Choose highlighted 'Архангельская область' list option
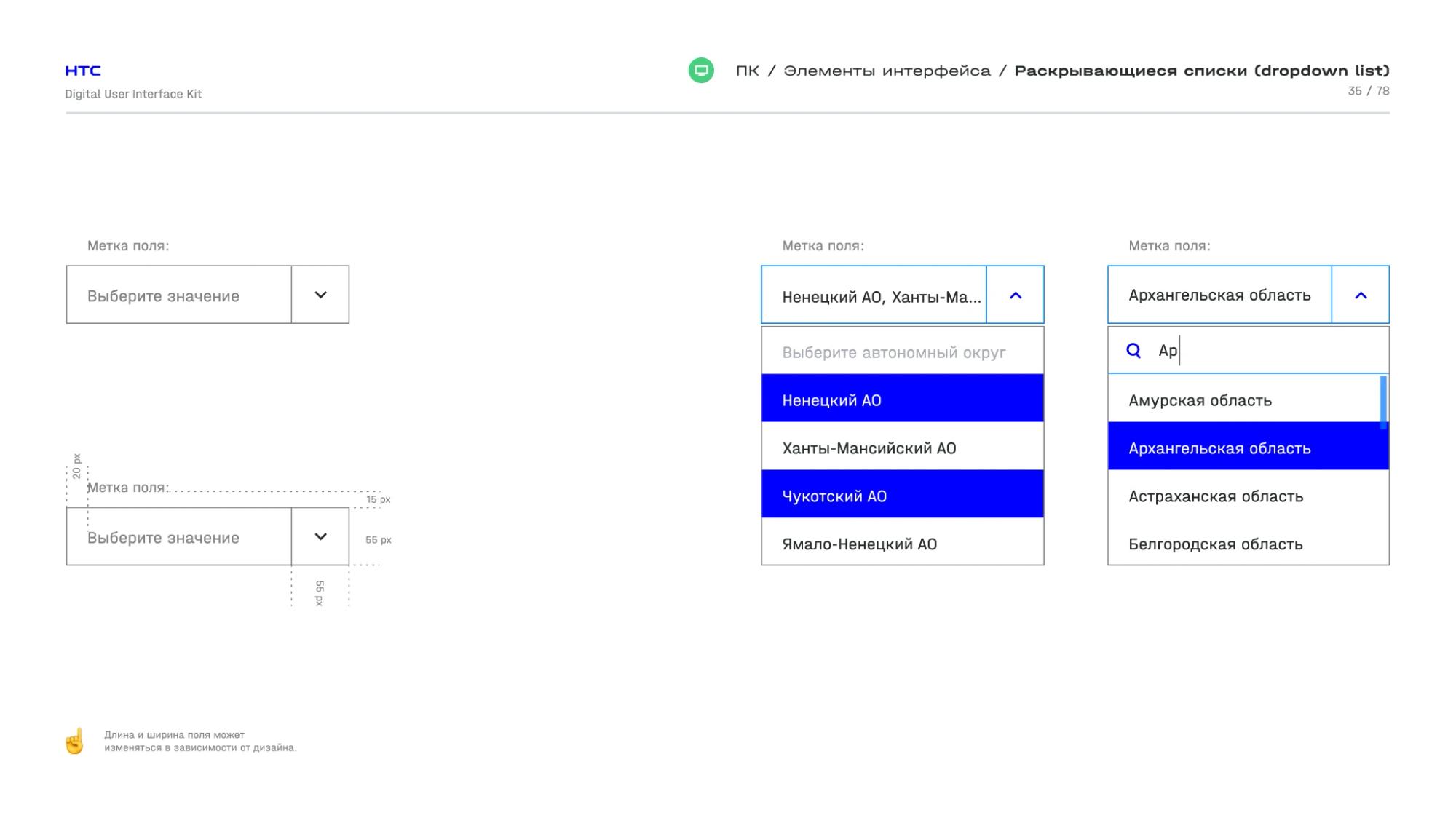The image size is (1456, 818). tap(1249, 446)
